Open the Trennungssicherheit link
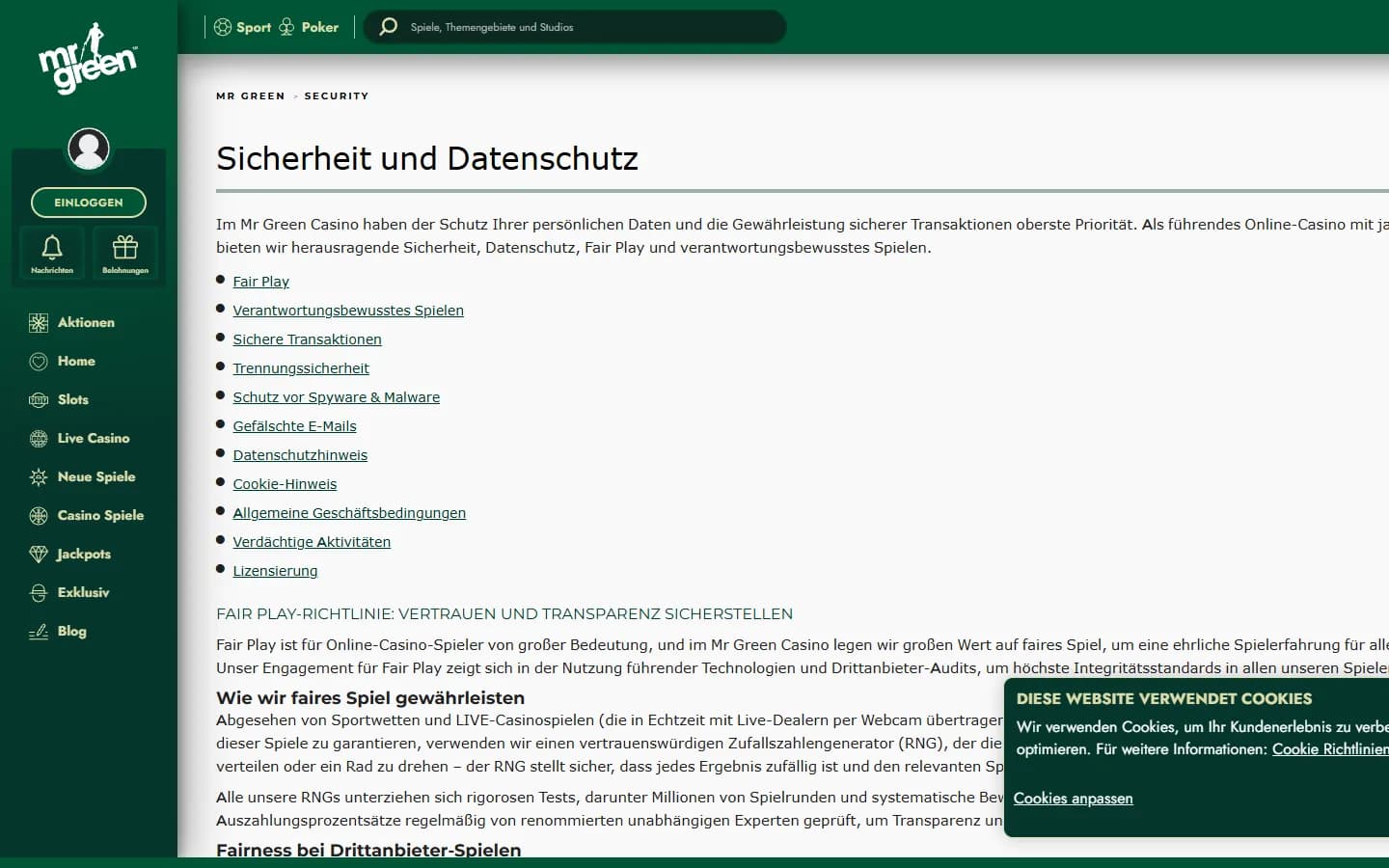The image size is (1389, 868). (x=301, y=368)
